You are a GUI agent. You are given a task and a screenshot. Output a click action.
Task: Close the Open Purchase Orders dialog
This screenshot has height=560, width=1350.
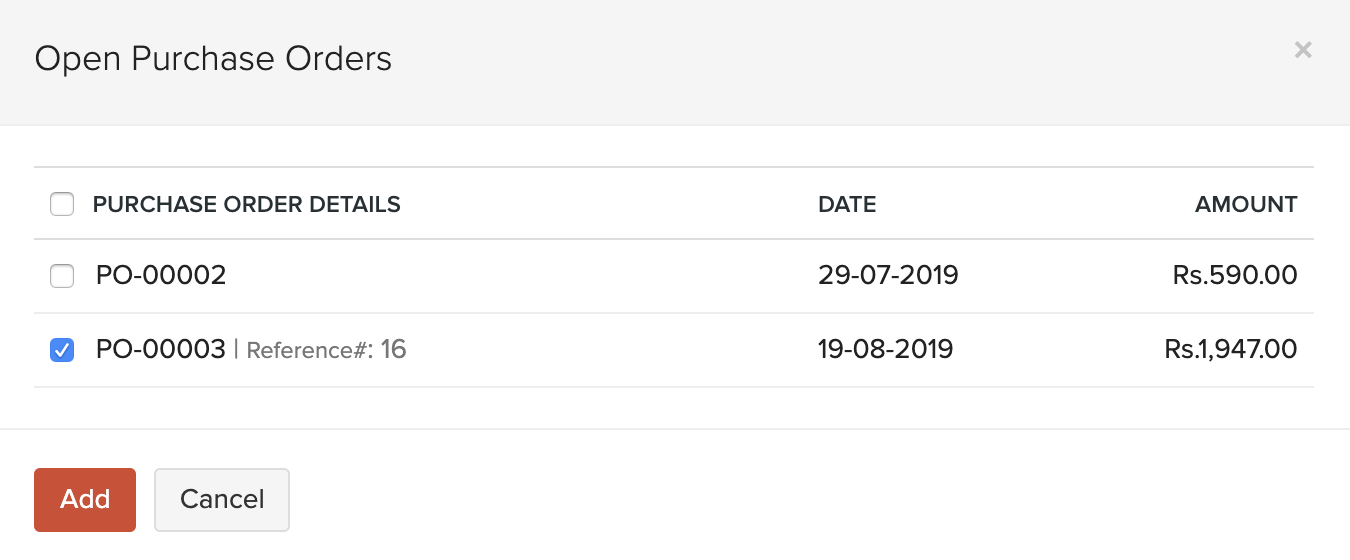pos(1302,50)
